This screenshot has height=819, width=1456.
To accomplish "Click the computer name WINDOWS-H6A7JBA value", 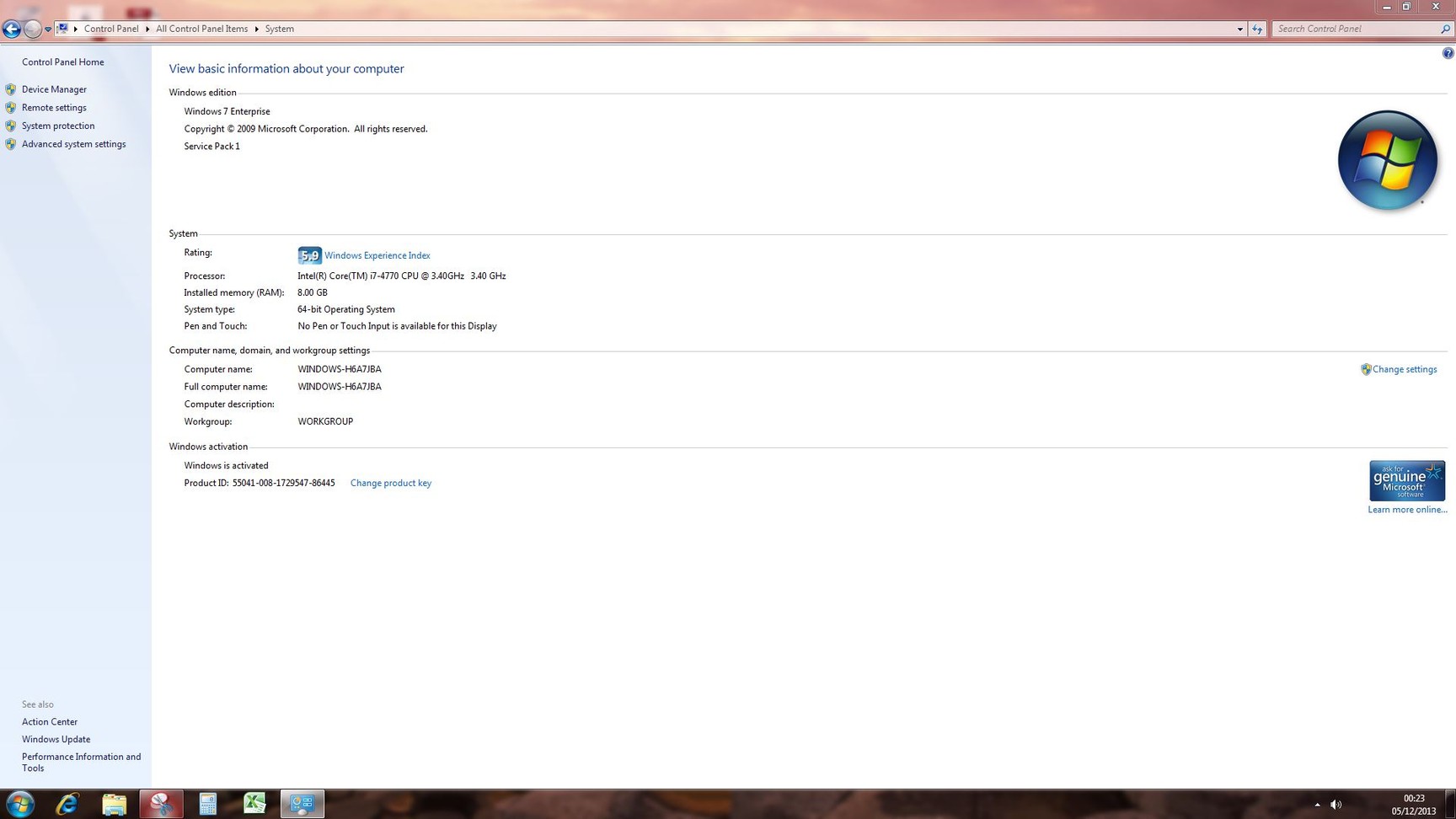I will tap(340, 369).
